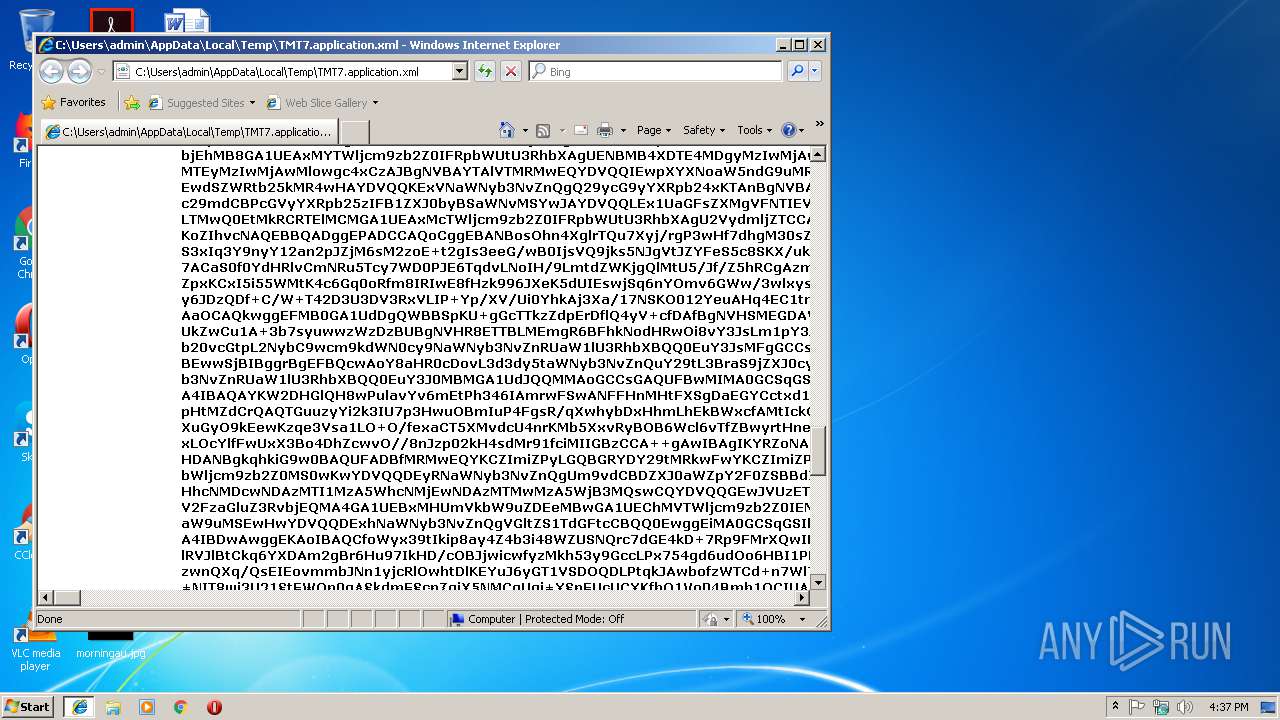Click the address bar showing TMT7.application.xml
The width and height of the screenshot is (1280, 720).
coord(282,71)
